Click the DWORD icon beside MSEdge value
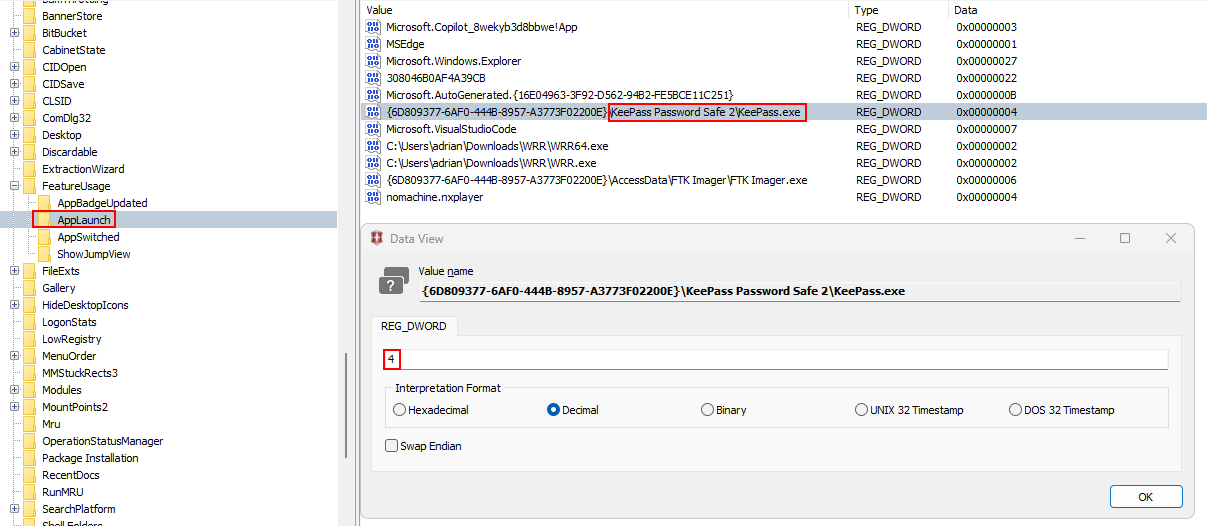The height and width of the screenshot is (526, 1207). click(374, 44)
